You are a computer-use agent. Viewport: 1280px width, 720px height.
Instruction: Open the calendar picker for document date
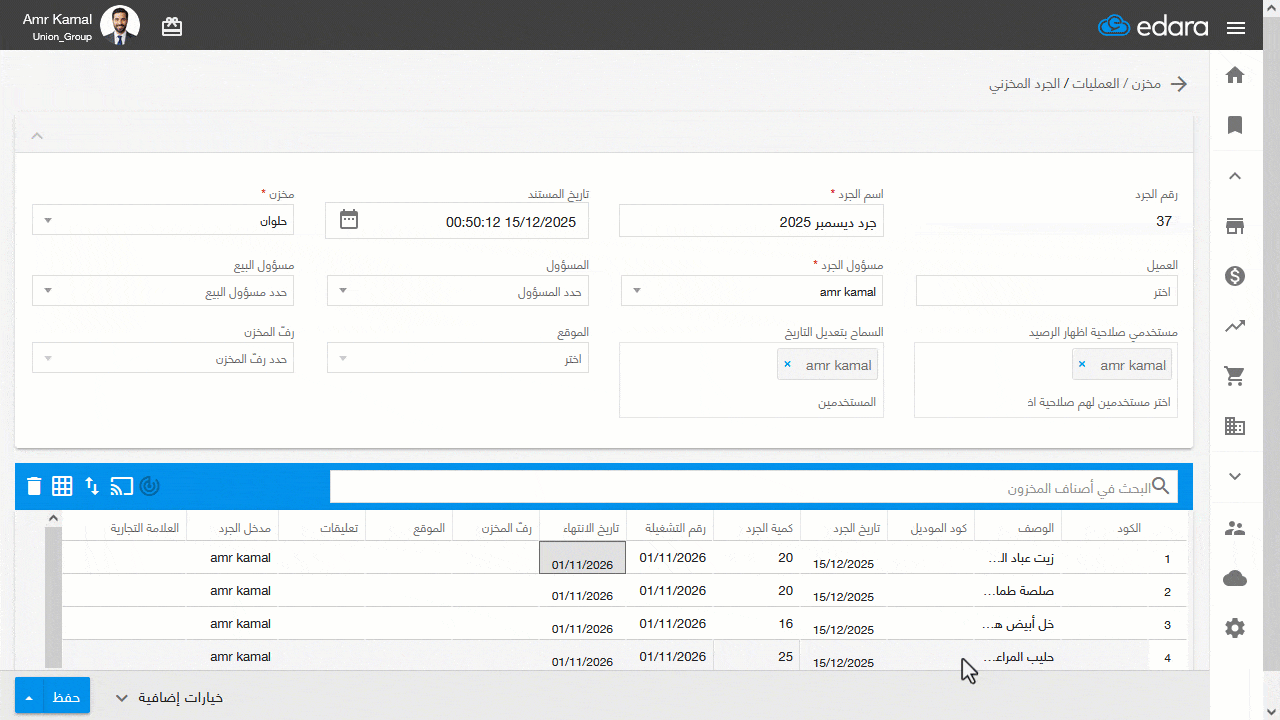pos(349,219)
